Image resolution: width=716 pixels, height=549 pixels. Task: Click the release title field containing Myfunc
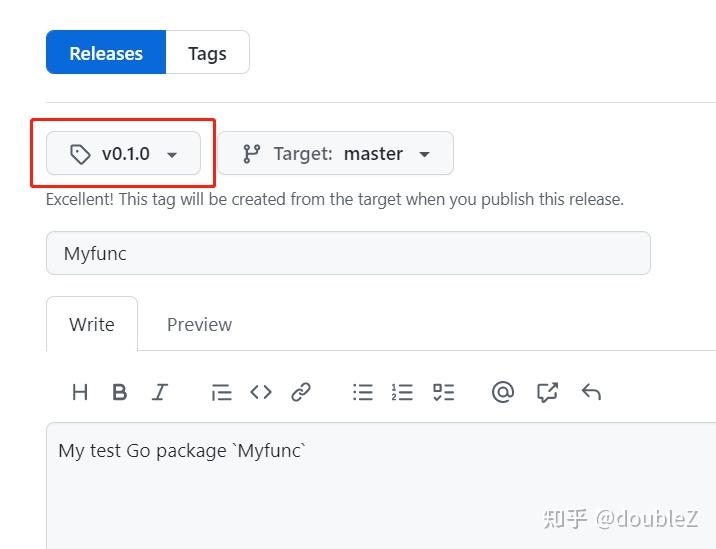point(348,254)
